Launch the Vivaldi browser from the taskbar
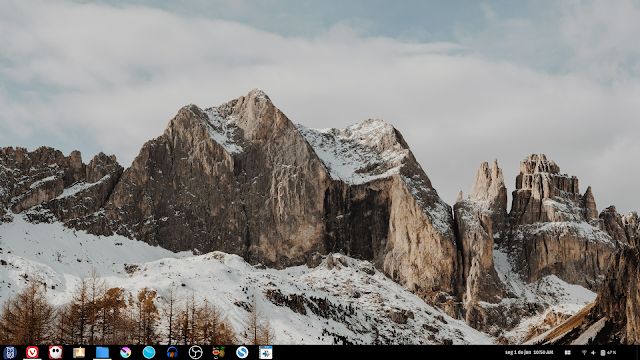The image size is (640, 360). tap(32, 352)
